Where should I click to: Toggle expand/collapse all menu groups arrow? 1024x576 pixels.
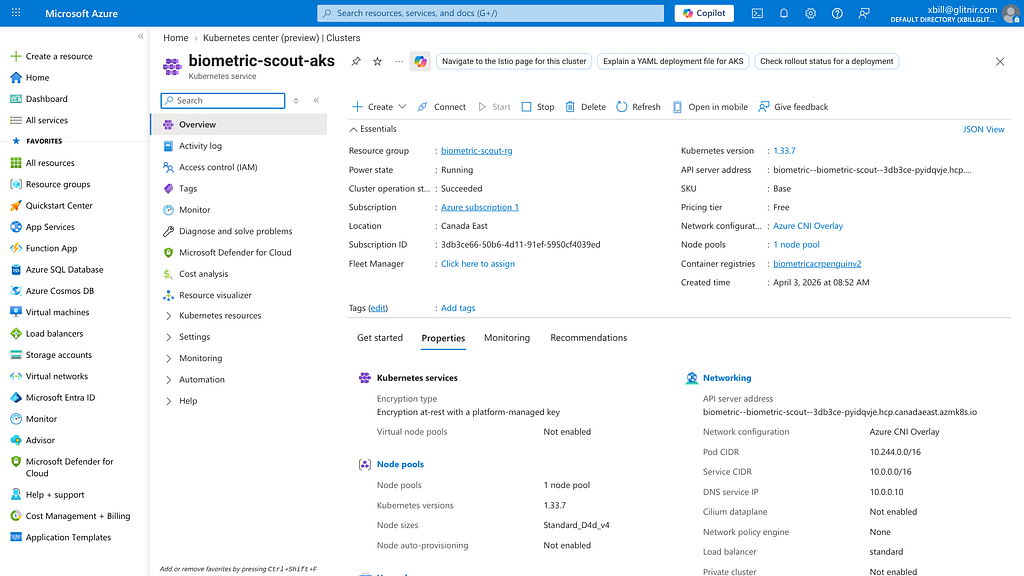(296, 101)
